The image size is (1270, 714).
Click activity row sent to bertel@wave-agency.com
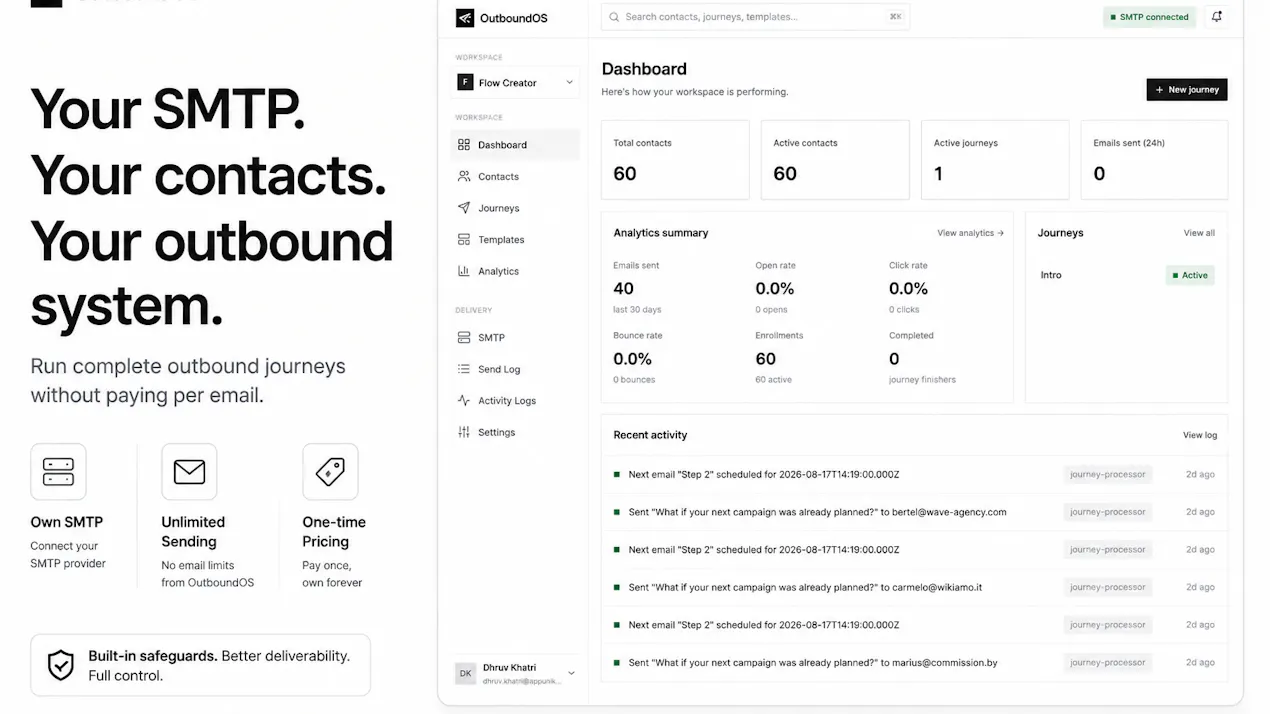[x=914, y=512]
